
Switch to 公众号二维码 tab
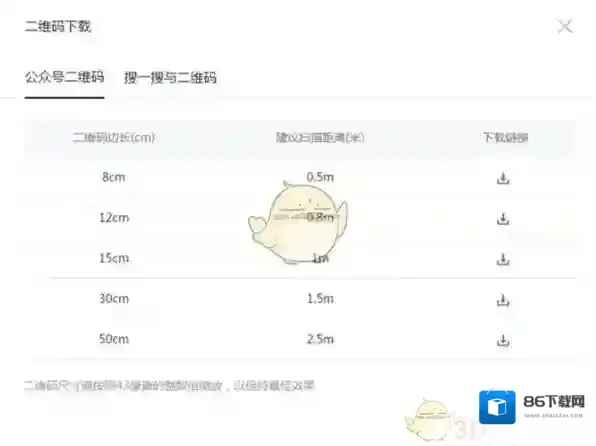(64, 77)
